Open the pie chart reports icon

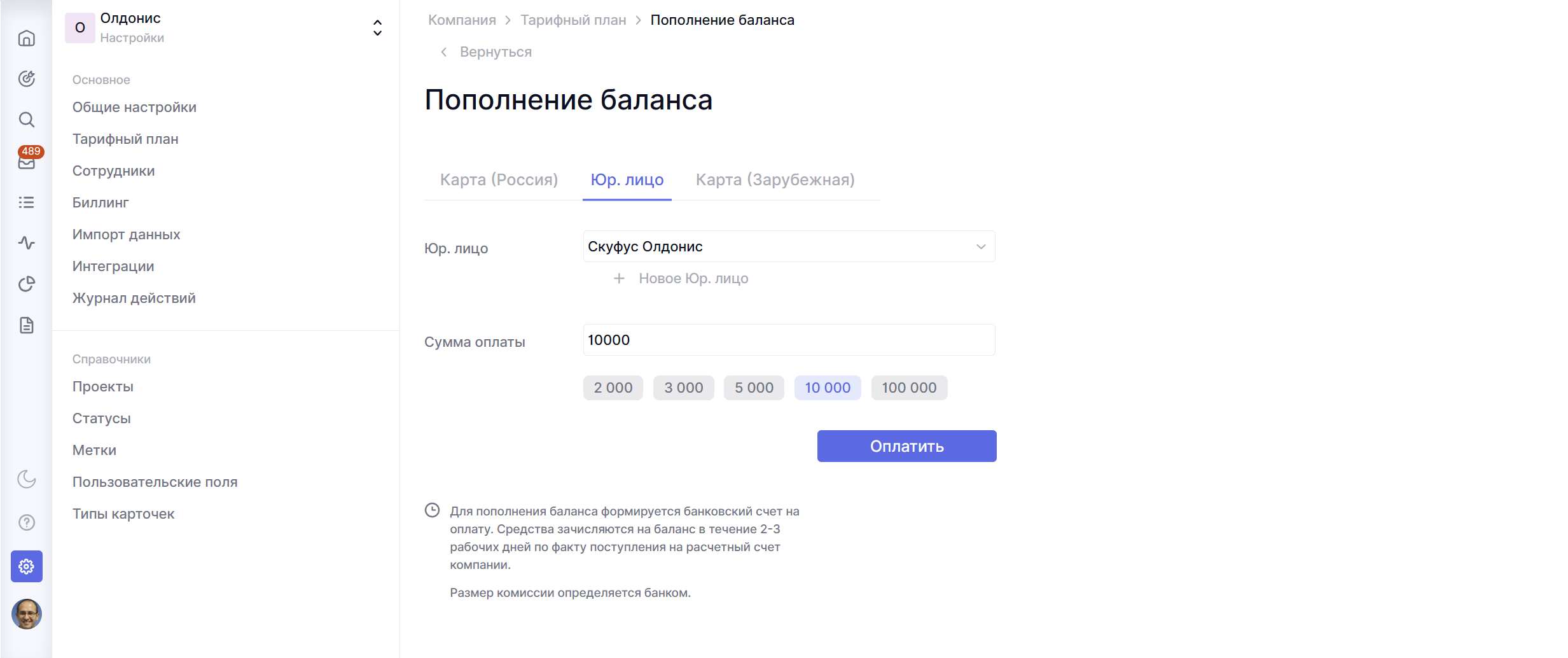click(x=26, y=284)
